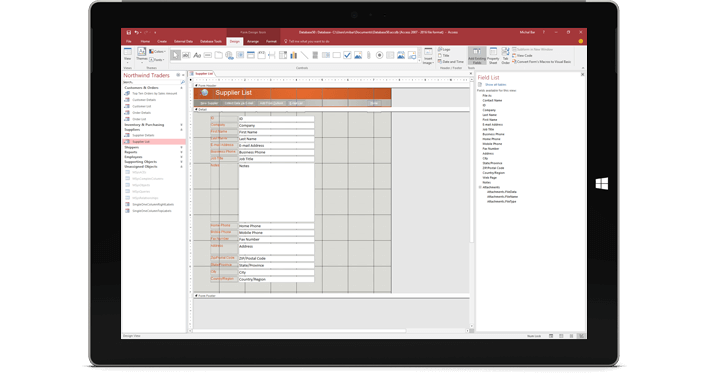Click the Show all tables link
The width and height of the screenshot is (713, 374).
pos(495,85)
